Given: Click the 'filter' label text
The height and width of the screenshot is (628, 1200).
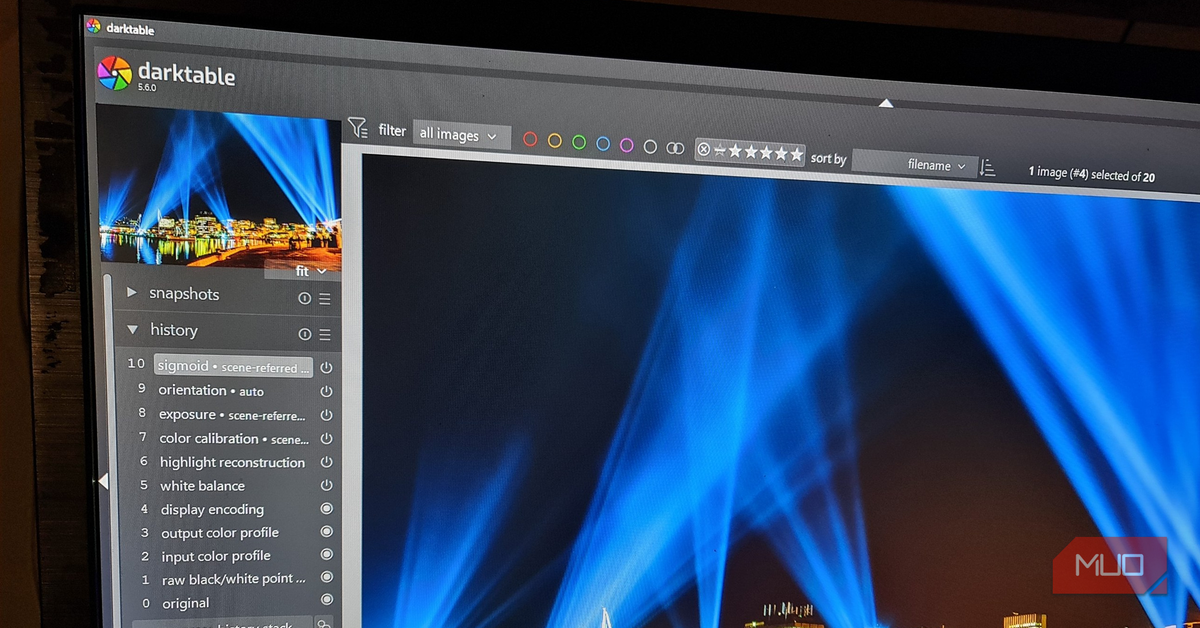Looking at the screenshot, I should (x=392, y=130).
